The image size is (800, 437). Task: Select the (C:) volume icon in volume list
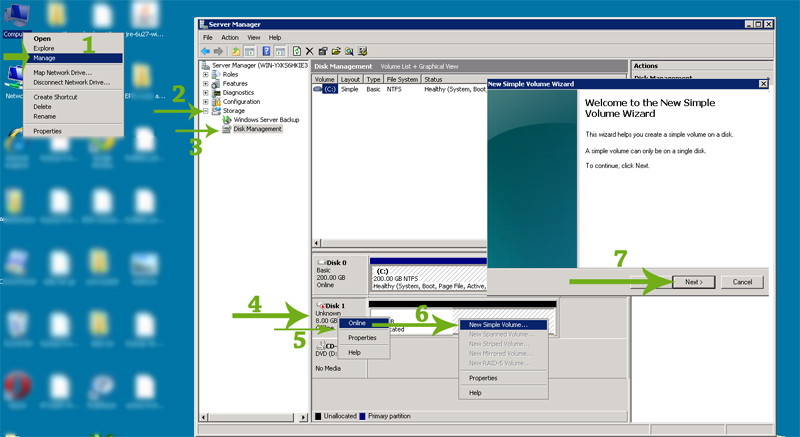(x=318, y=89)
